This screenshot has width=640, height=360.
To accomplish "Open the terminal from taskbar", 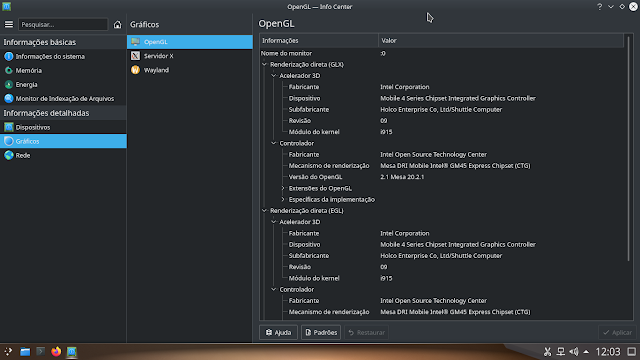I will click(x=40, y=351).
